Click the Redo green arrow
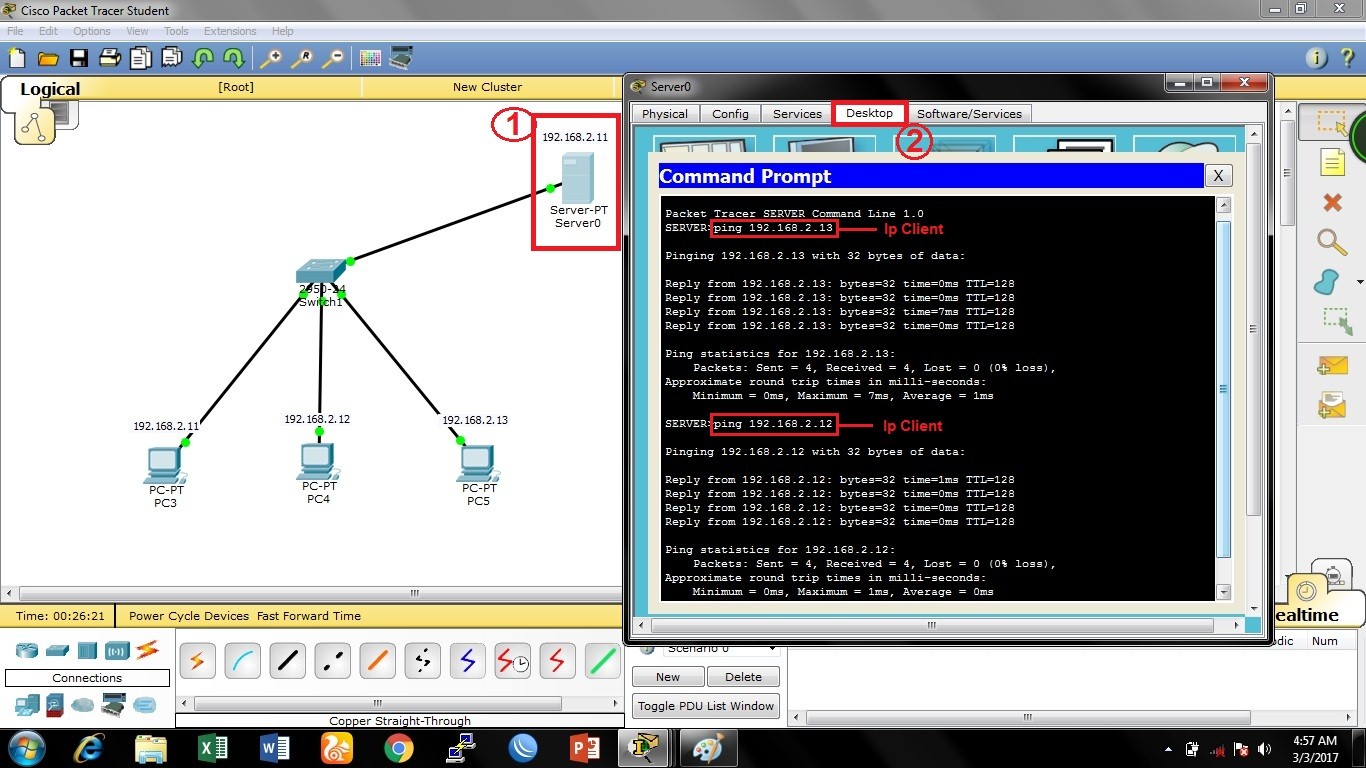Viewport: 1366px width, 768px height. point(233,58)
